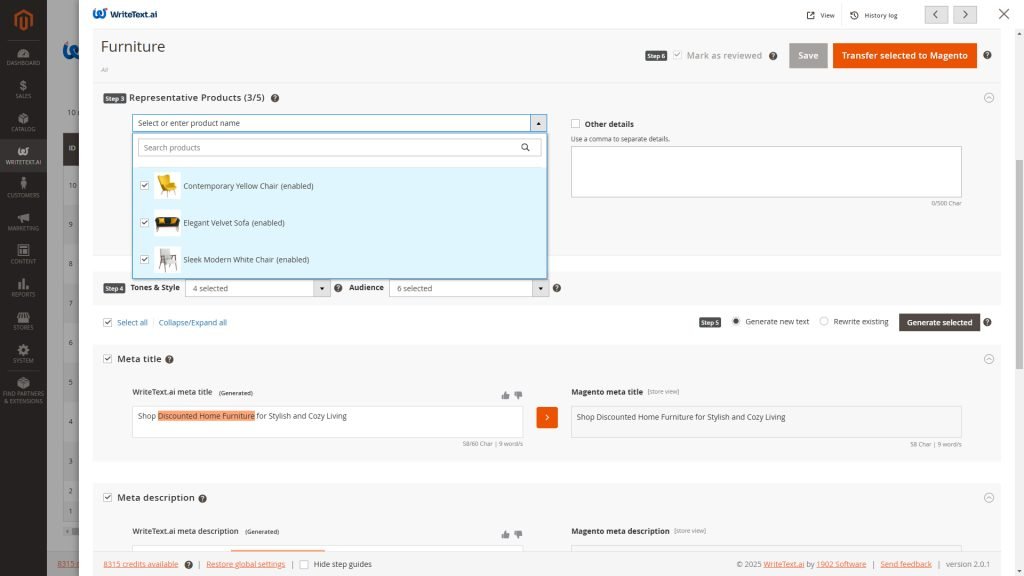
Task: Enable the Other details checkbox
Action: pos(576,124)
